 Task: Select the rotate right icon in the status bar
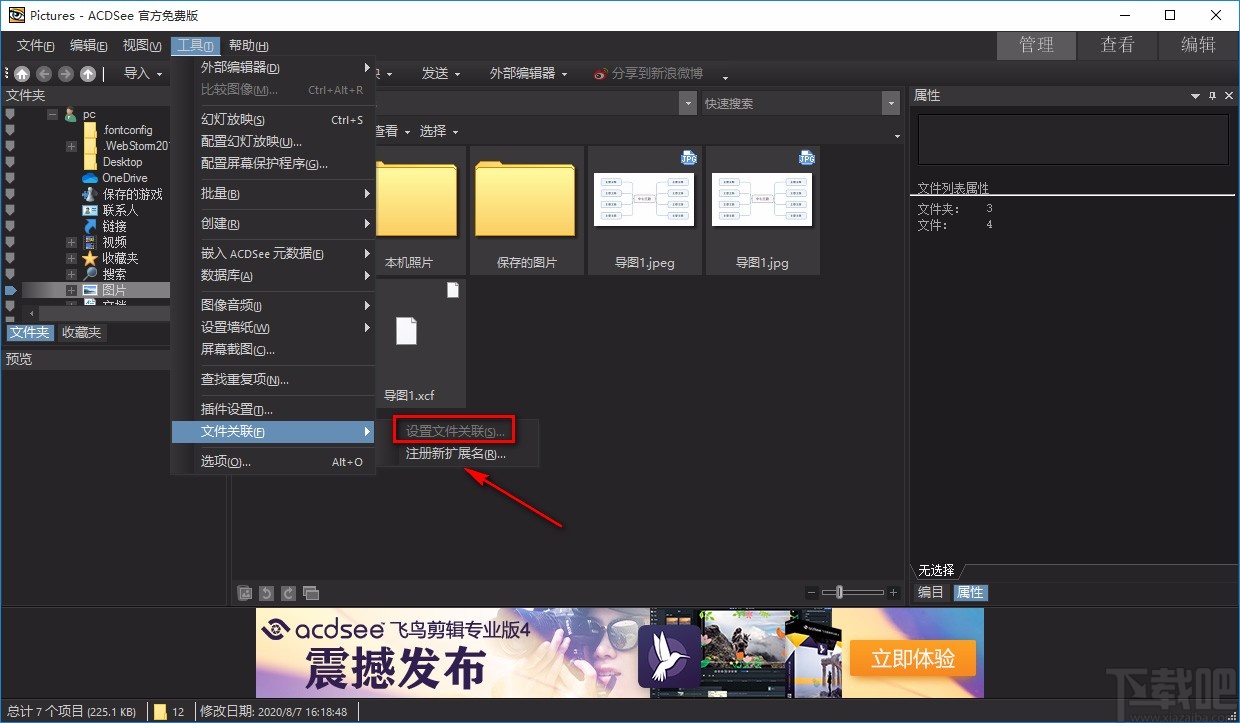(x=288, y=592)
